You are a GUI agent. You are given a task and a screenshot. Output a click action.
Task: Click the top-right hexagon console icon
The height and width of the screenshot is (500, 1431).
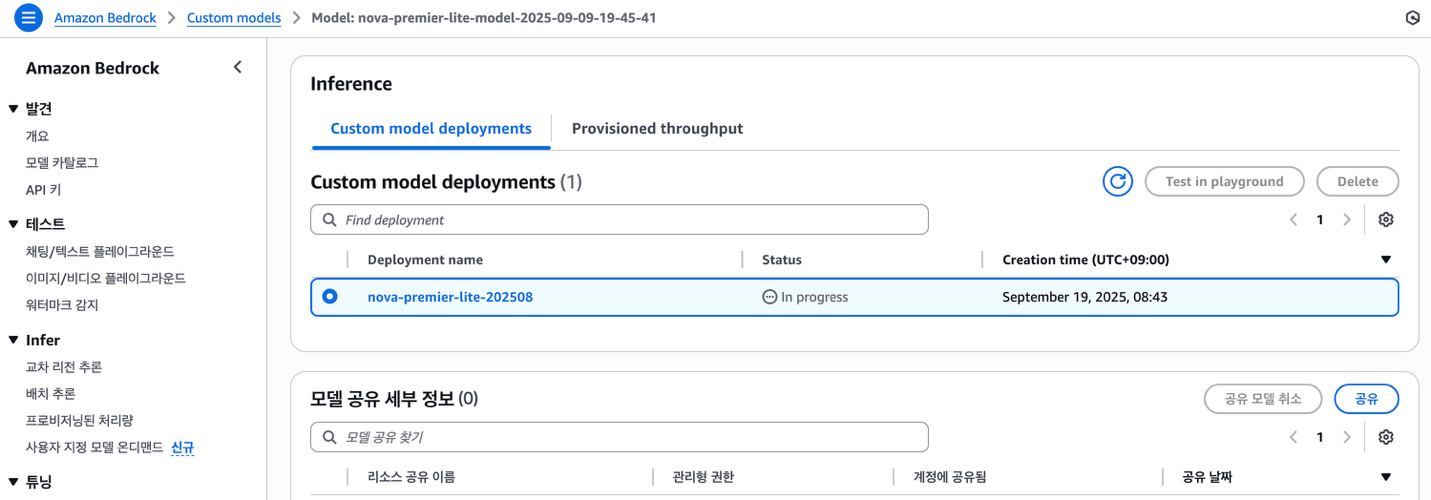coord(1412,18)
